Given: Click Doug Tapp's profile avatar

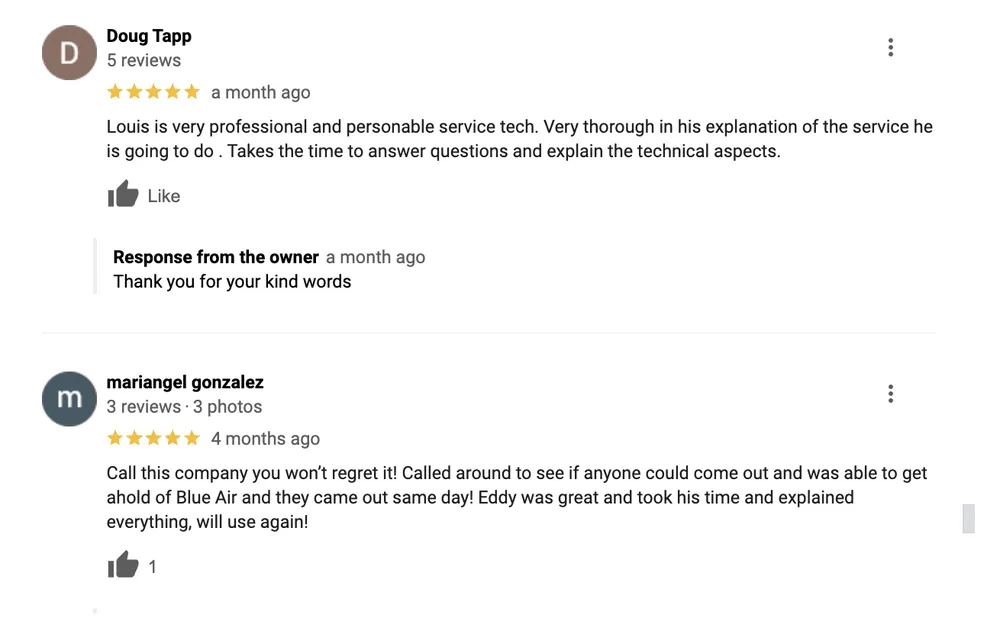Looking at the screenshot, I should 69,52.
